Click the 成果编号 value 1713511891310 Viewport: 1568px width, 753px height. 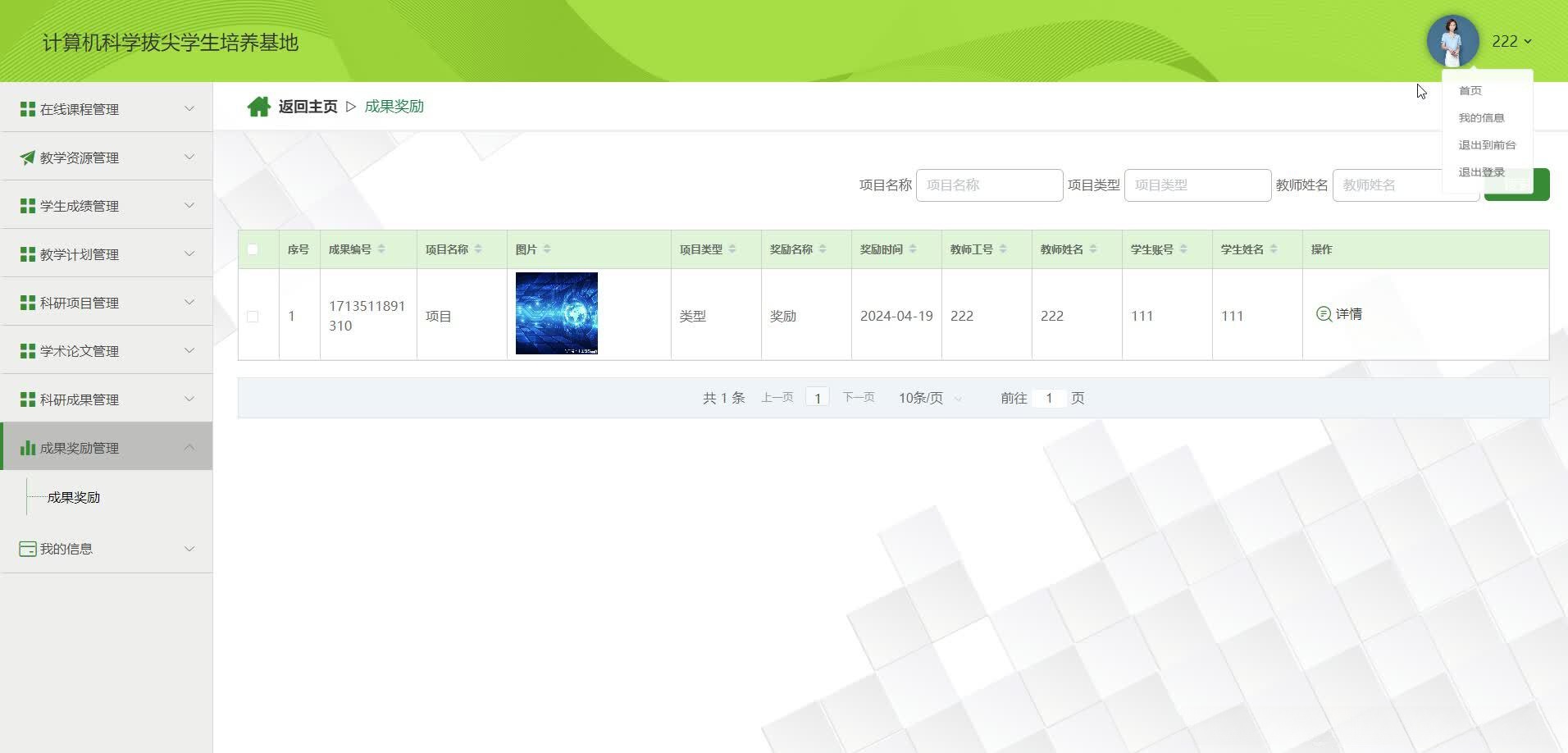point(367,316)
